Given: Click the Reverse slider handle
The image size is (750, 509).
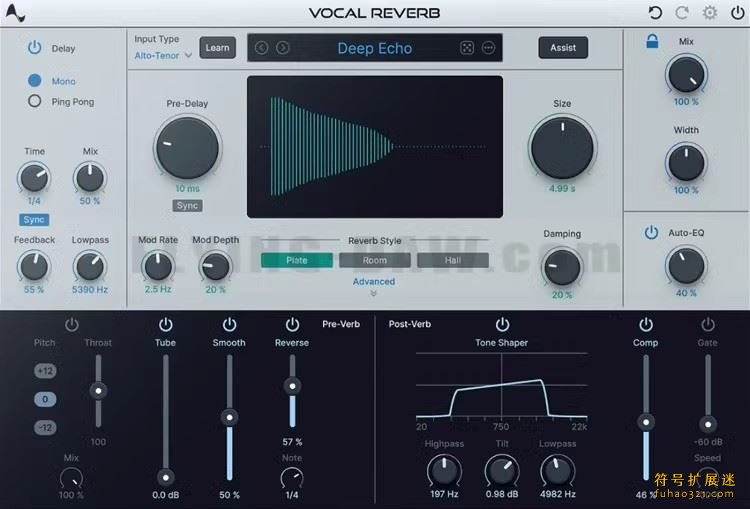Looking at the screenshot, I should pyautogui.click(x=292, y=386).
